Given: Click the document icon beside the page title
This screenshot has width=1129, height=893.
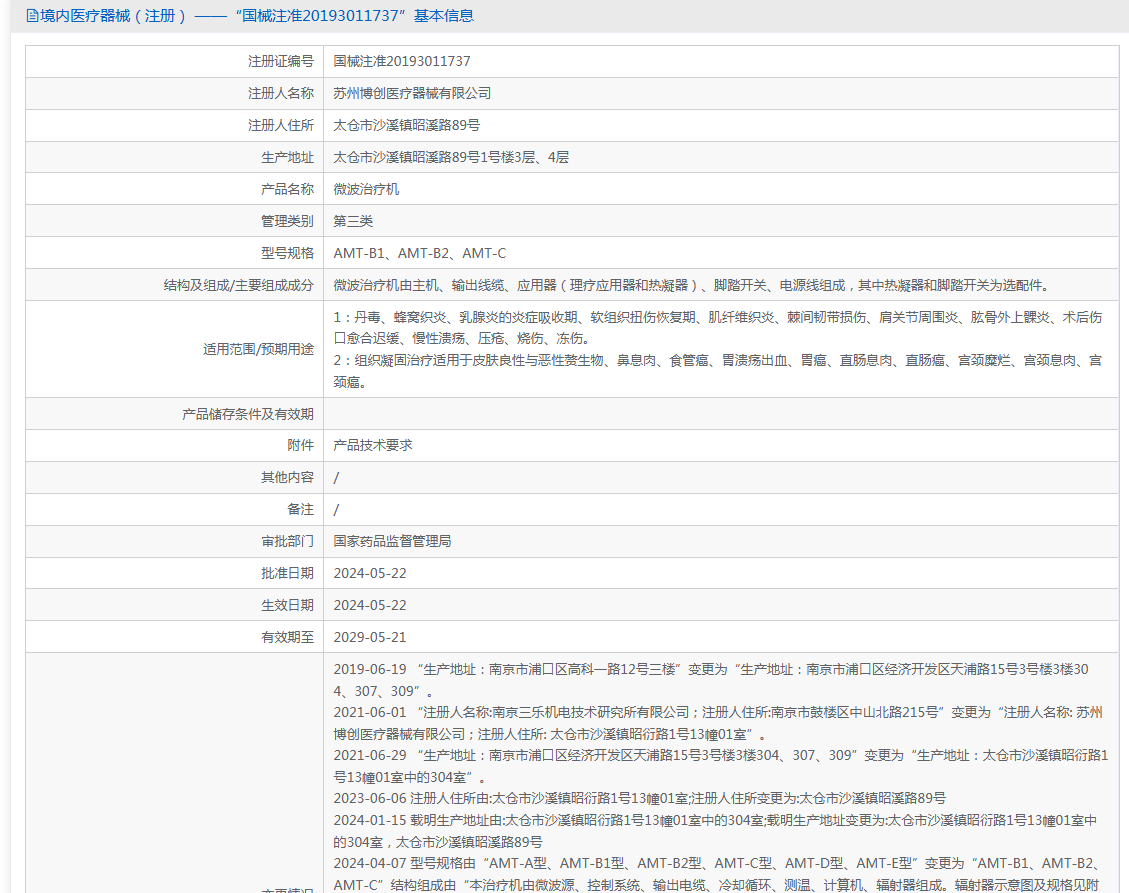Looking at the screenshot, I should (x=32, y=16).
